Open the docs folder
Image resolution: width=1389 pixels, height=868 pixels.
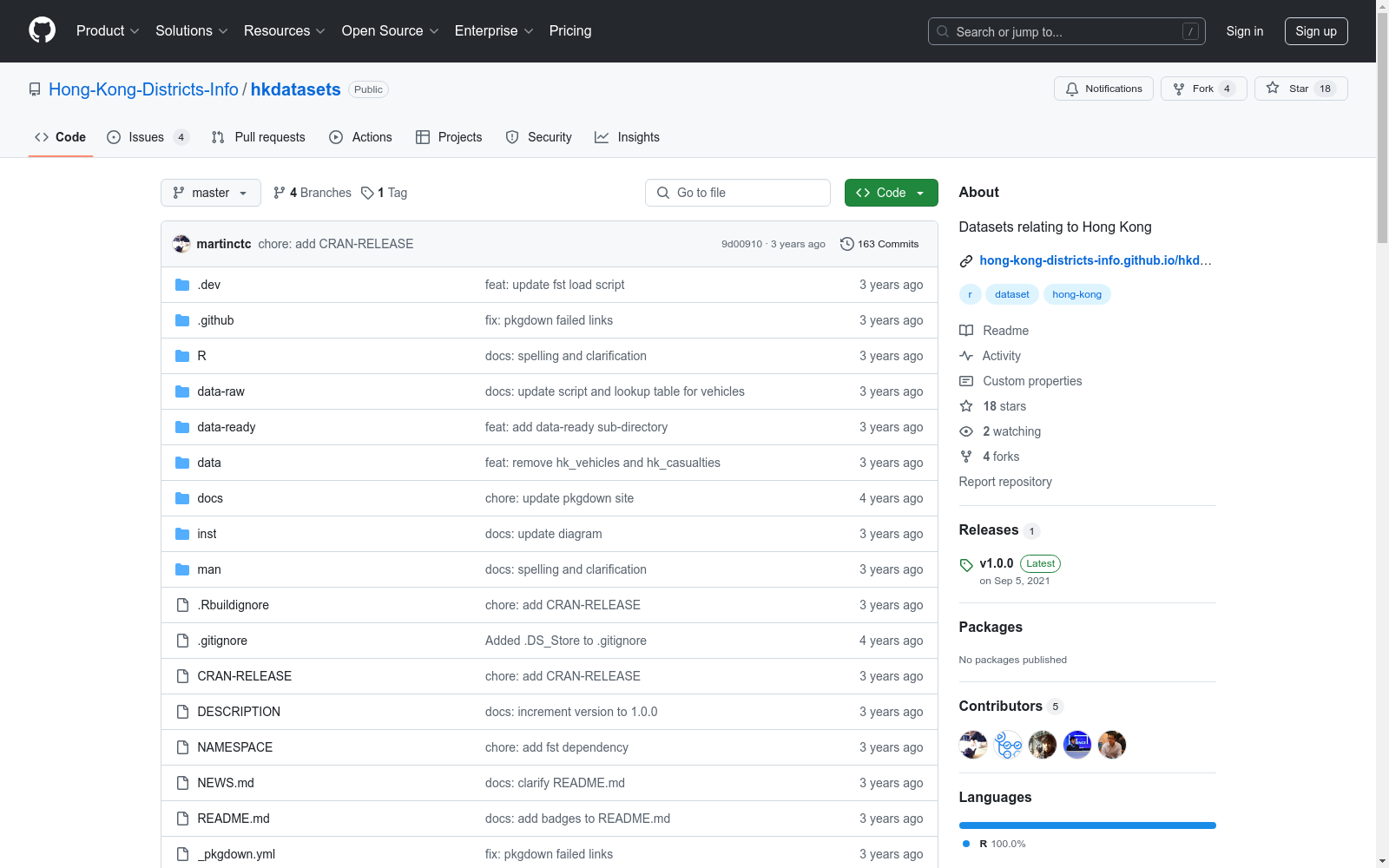[210, 498]
